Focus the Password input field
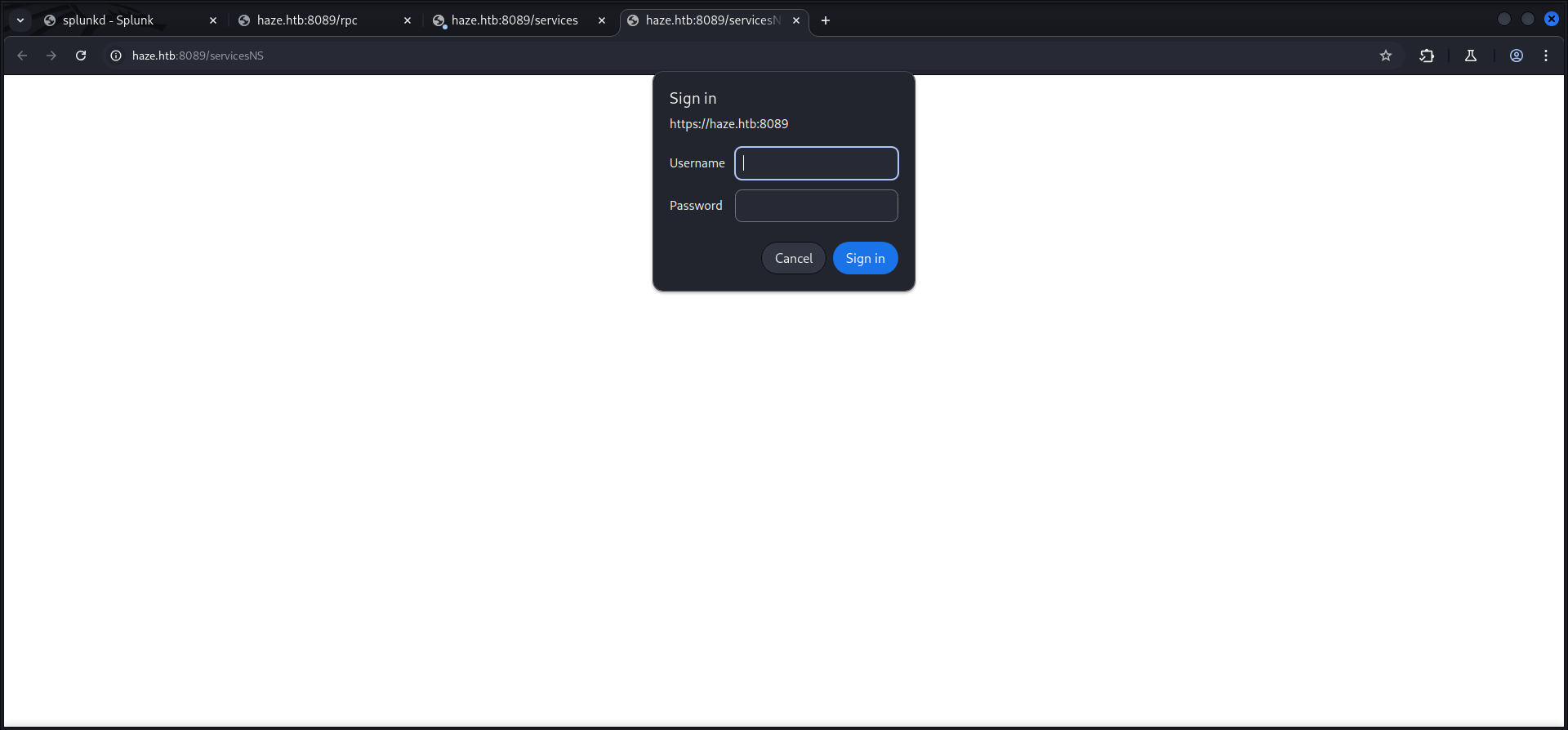The image size is (1568, 730). tap(817, 206)
